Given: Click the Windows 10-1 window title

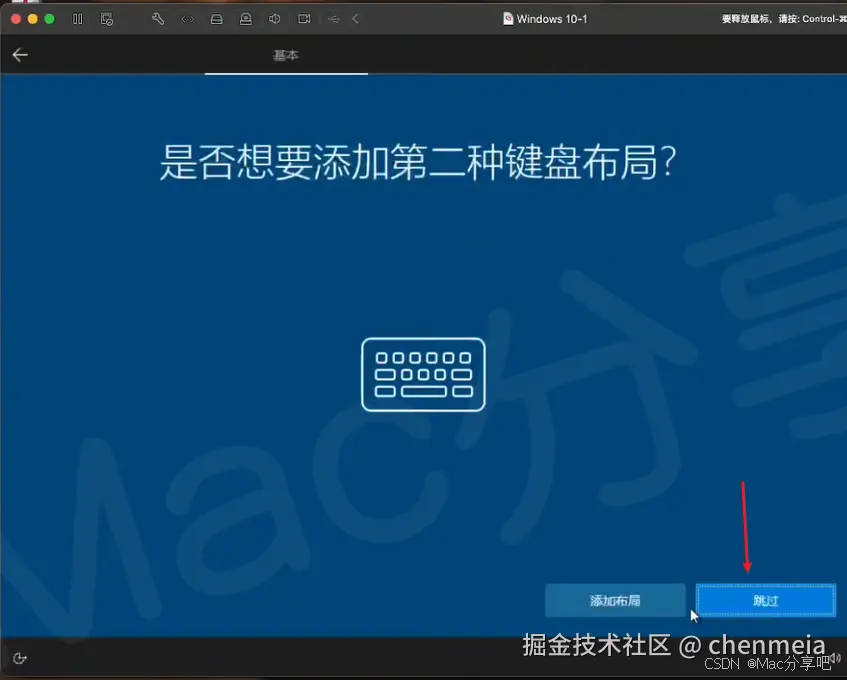Looking at the screenshot, I should click(x=553, y=18).
